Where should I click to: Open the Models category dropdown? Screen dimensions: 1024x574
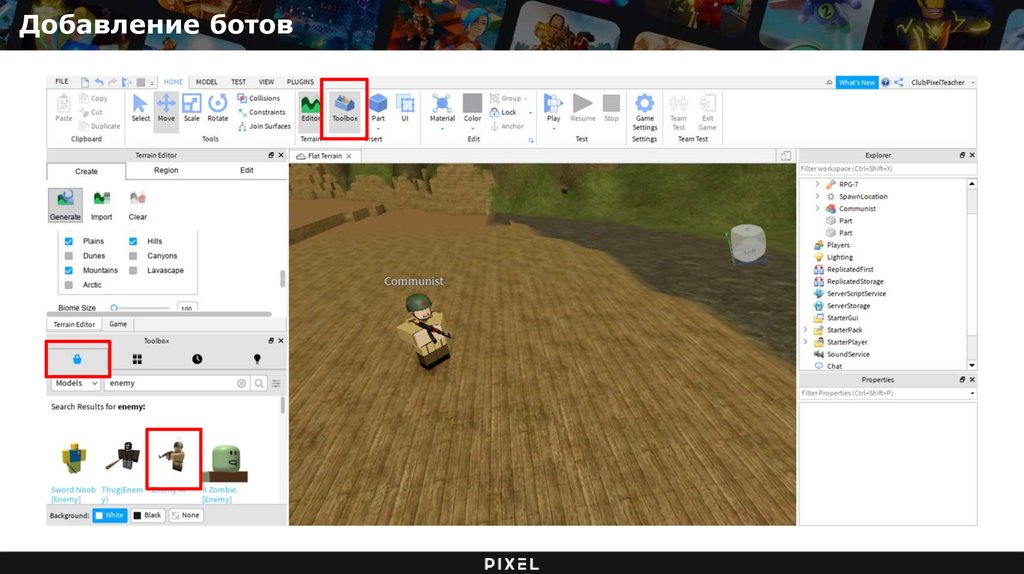(76, 383)
